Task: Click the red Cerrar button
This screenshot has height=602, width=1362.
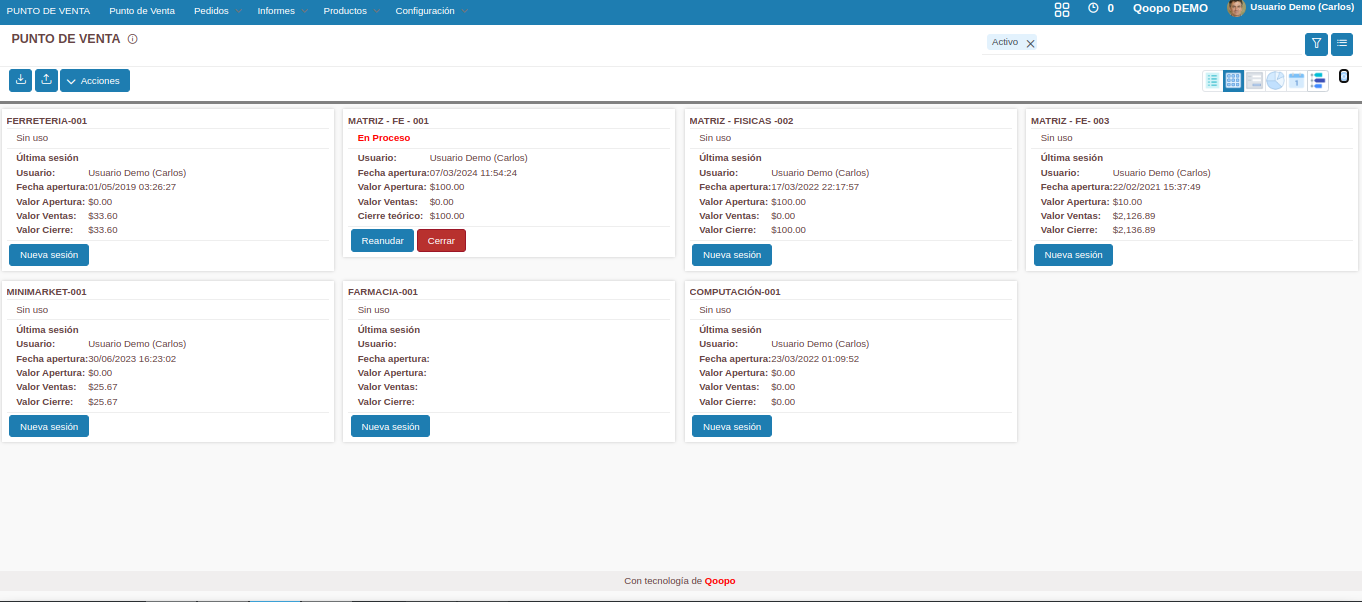Action: point(441,241)
